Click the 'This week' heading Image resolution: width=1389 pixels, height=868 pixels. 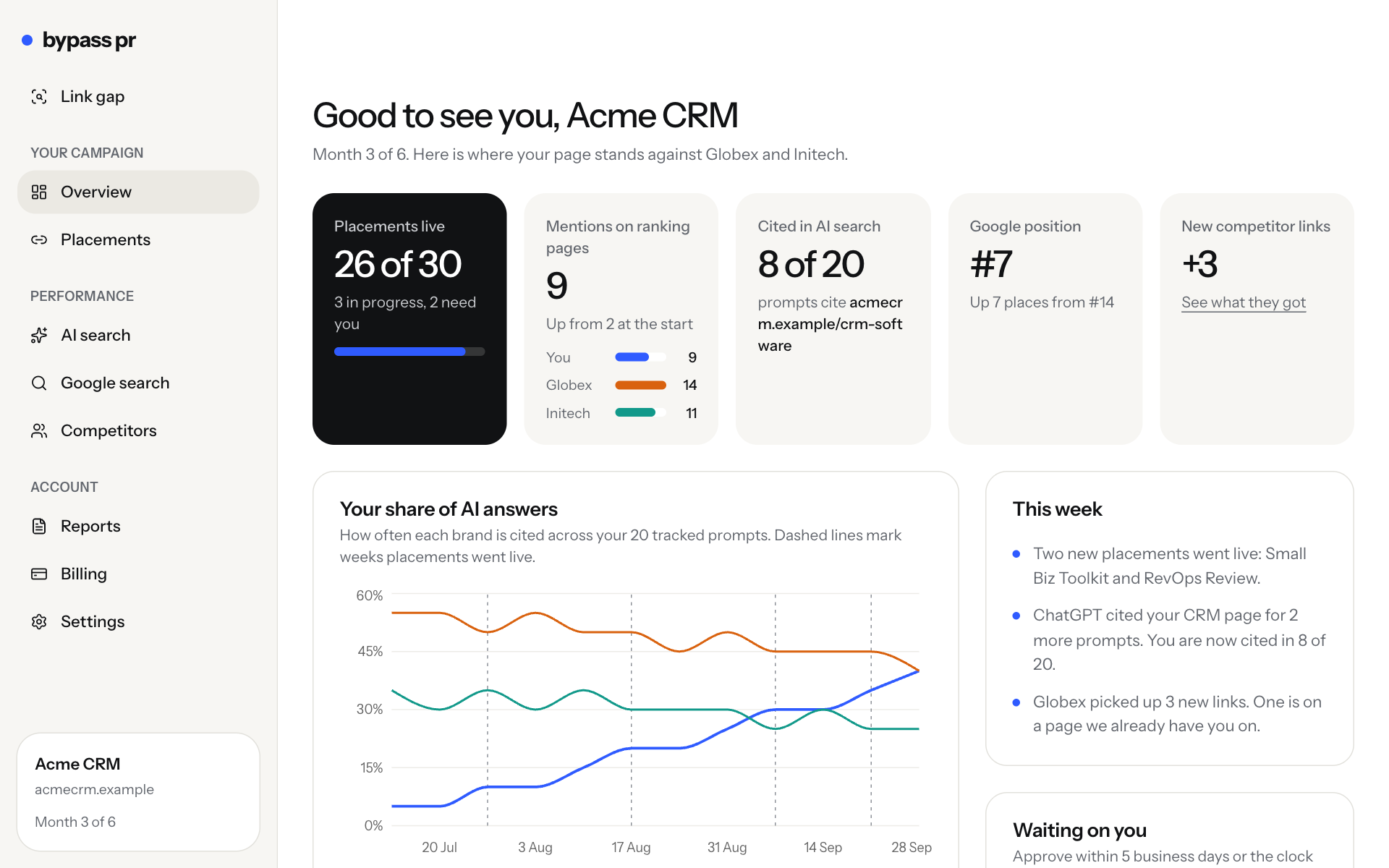[1057, 509]
